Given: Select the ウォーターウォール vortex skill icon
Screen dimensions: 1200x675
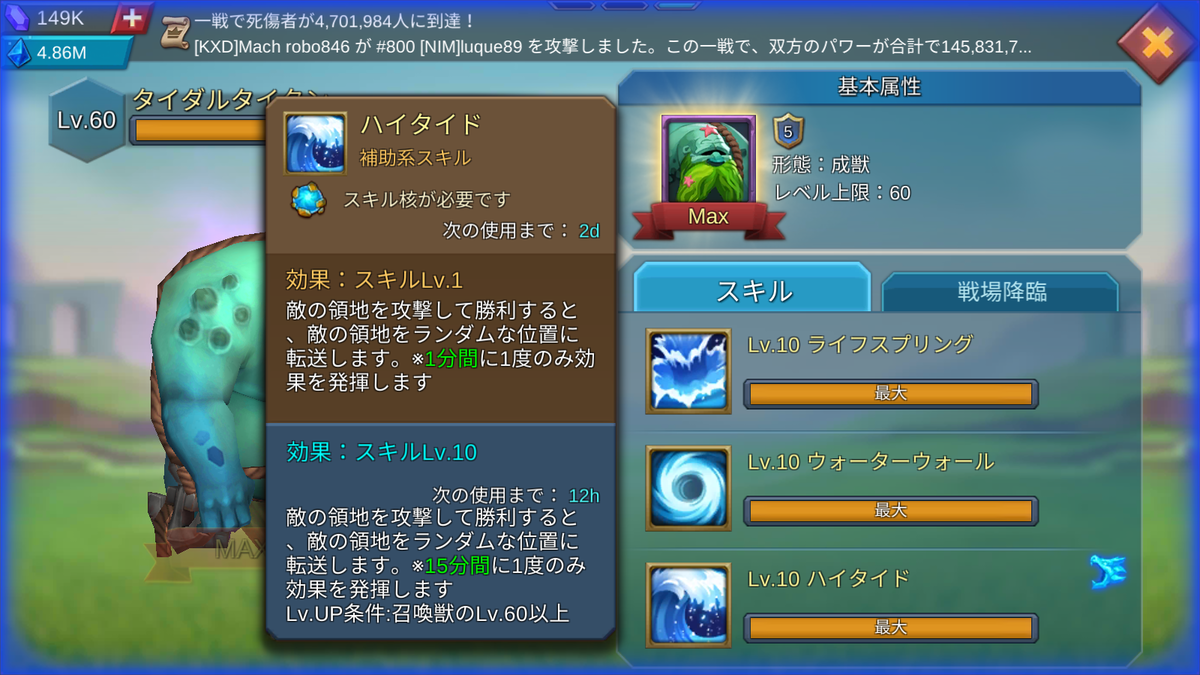Looking at the screenshot, I should pyautogui.click(x=688, y=488).
